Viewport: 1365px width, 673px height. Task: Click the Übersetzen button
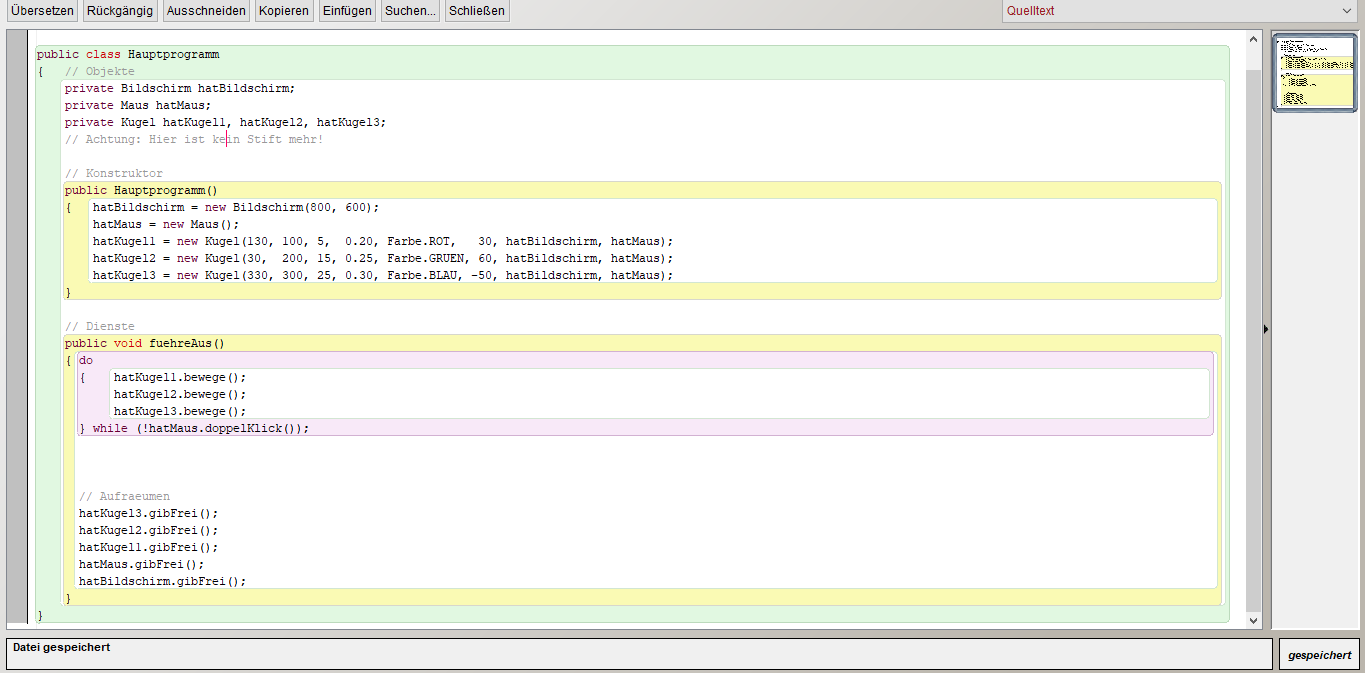coord(42,11)
